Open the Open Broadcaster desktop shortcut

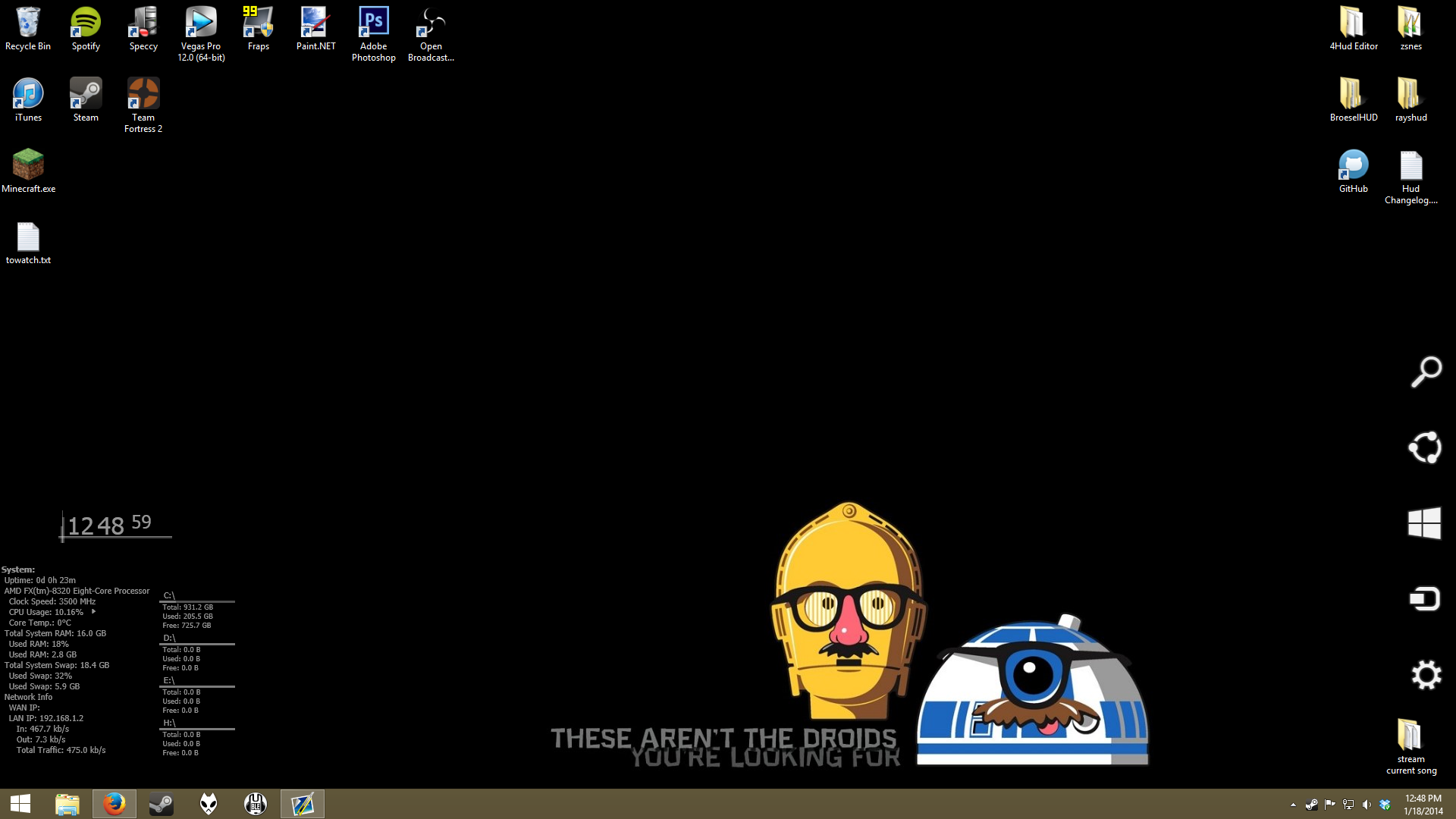431,34
